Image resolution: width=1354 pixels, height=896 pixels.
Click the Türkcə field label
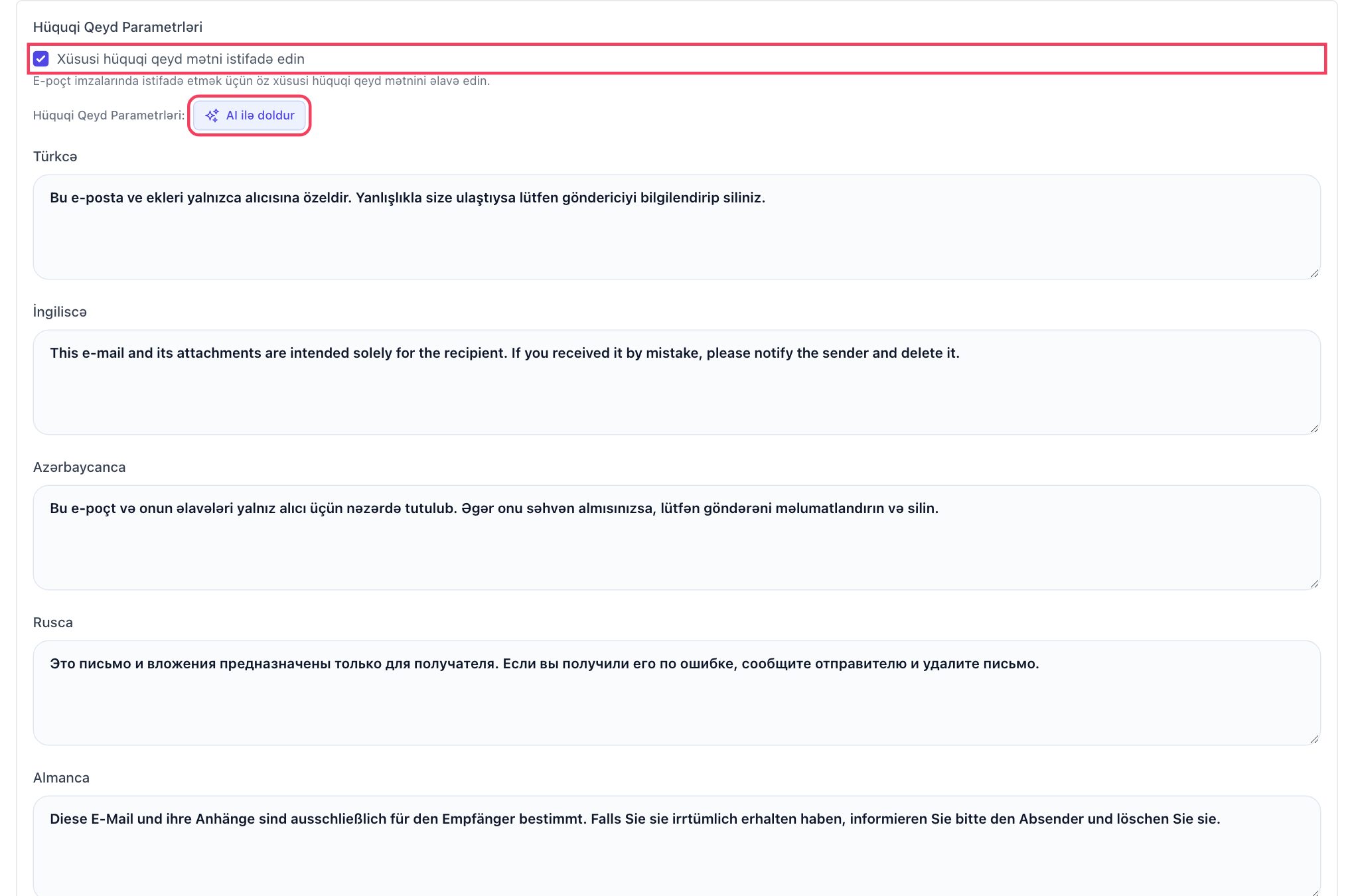point(55,157)
